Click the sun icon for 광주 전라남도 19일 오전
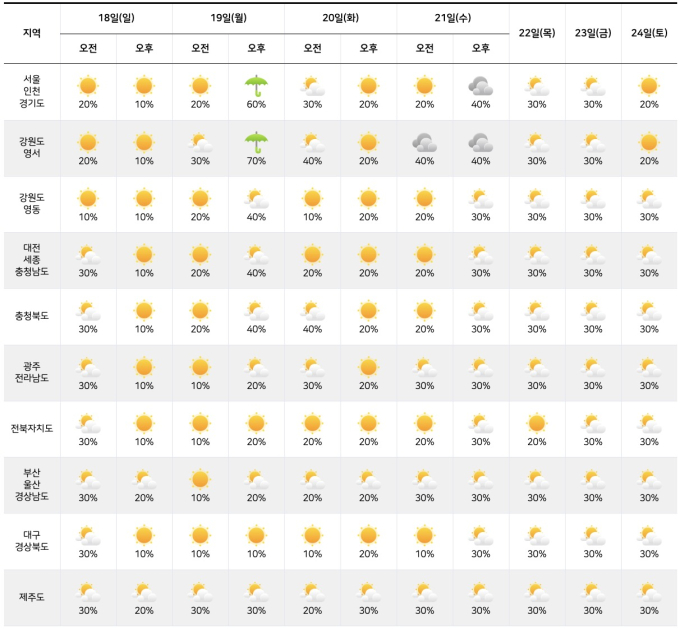680x629 pixels. (200, 367)
